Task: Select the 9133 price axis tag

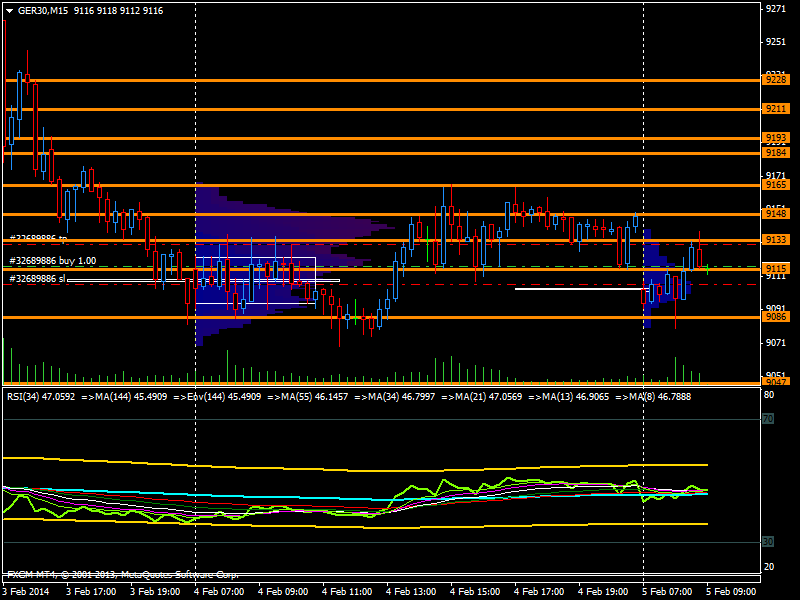Action: 775,240
